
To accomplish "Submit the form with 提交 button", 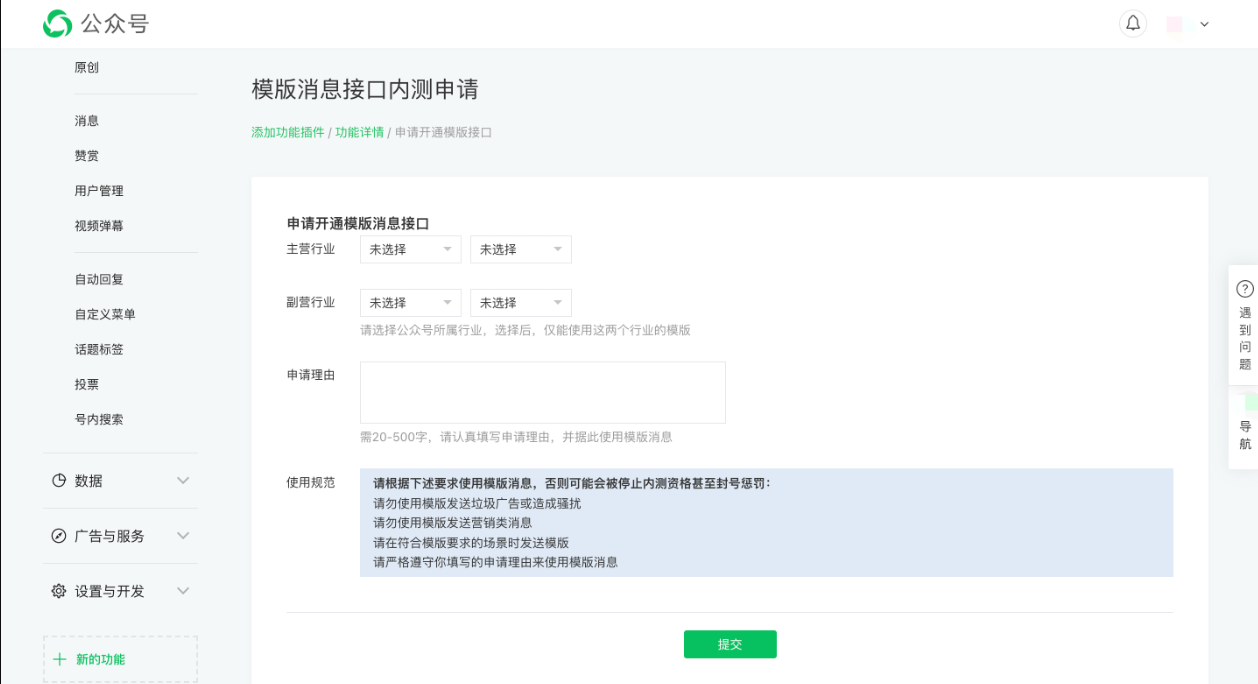I will [x=730, y=645].
